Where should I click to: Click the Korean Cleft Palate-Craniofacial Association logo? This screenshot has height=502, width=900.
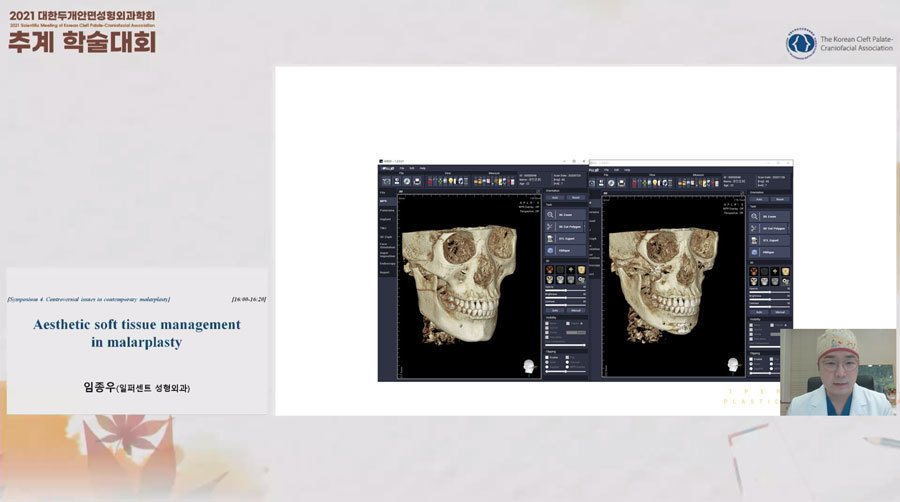tap(801, 43)
